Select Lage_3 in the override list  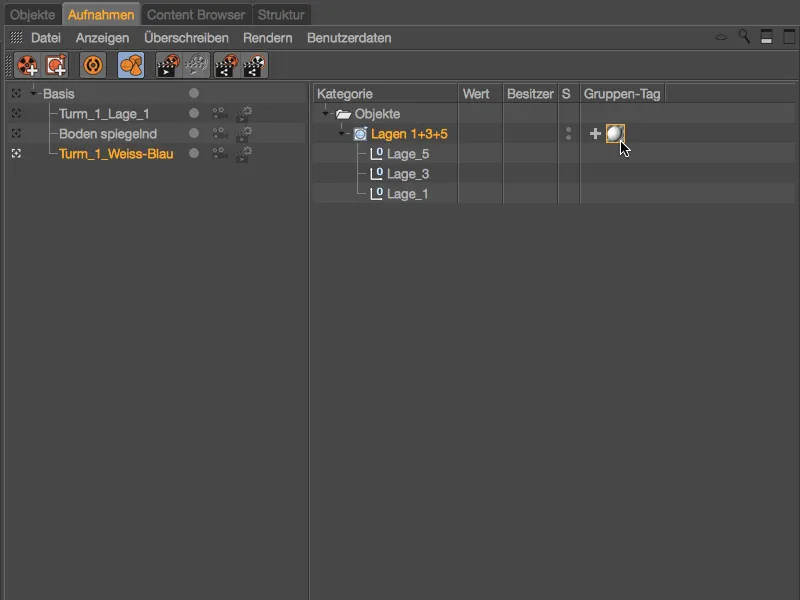[408, 173]
